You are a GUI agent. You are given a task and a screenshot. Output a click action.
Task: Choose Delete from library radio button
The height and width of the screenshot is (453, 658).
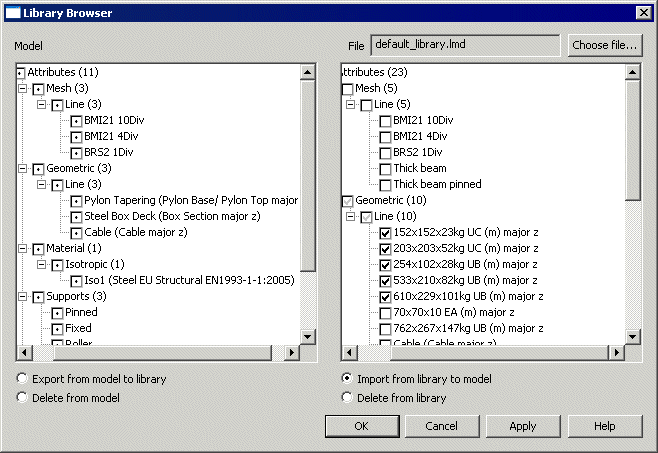pyautogui.click(x=347, y=398)
